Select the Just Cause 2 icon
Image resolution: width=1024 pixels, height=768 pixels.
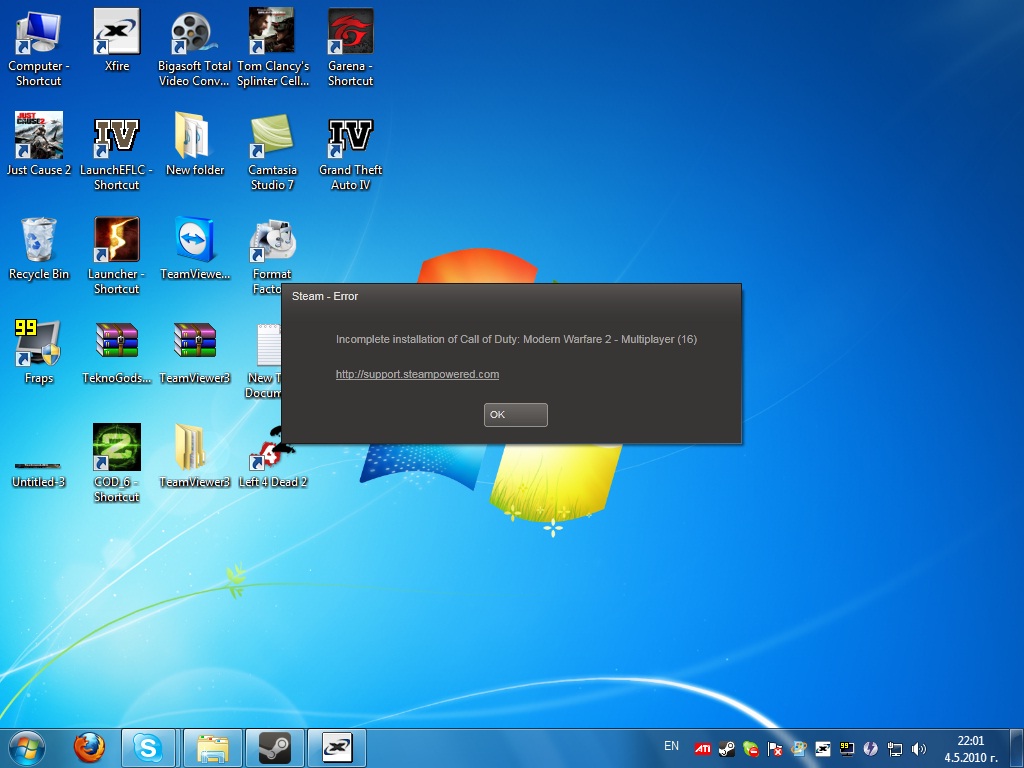(39, 144)
